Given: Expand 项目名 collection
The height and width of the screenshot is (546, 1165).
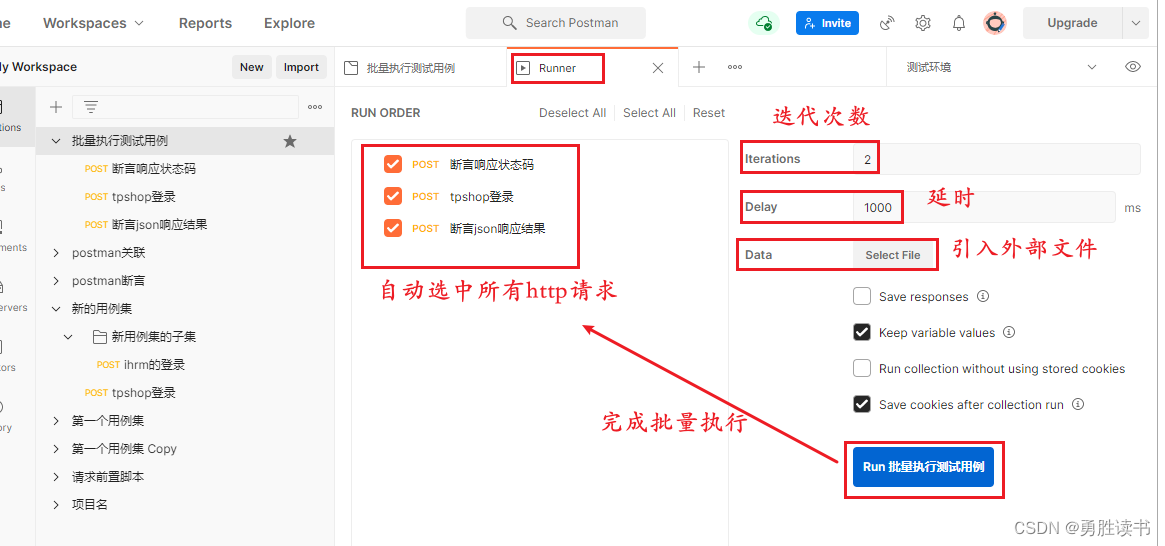Looking at the screenshot, I should tap(56, 504).
